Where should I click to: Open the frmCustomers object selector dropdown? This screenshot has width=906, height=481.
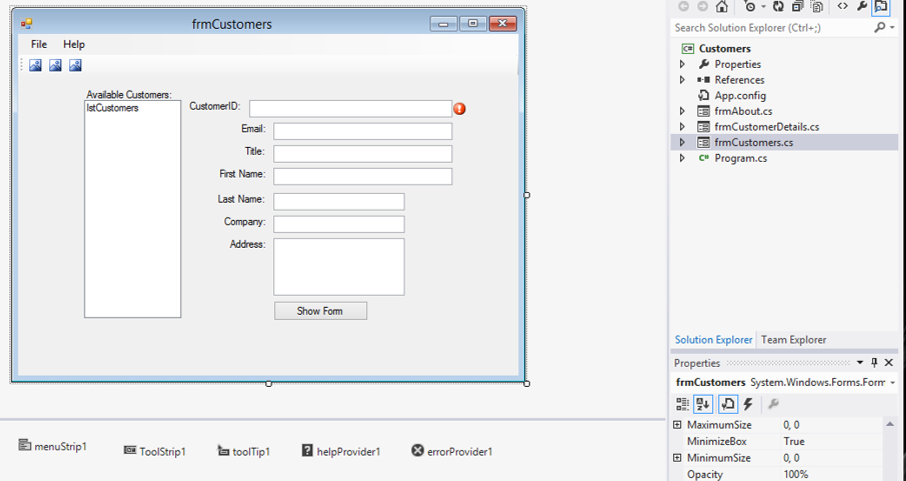893,383
